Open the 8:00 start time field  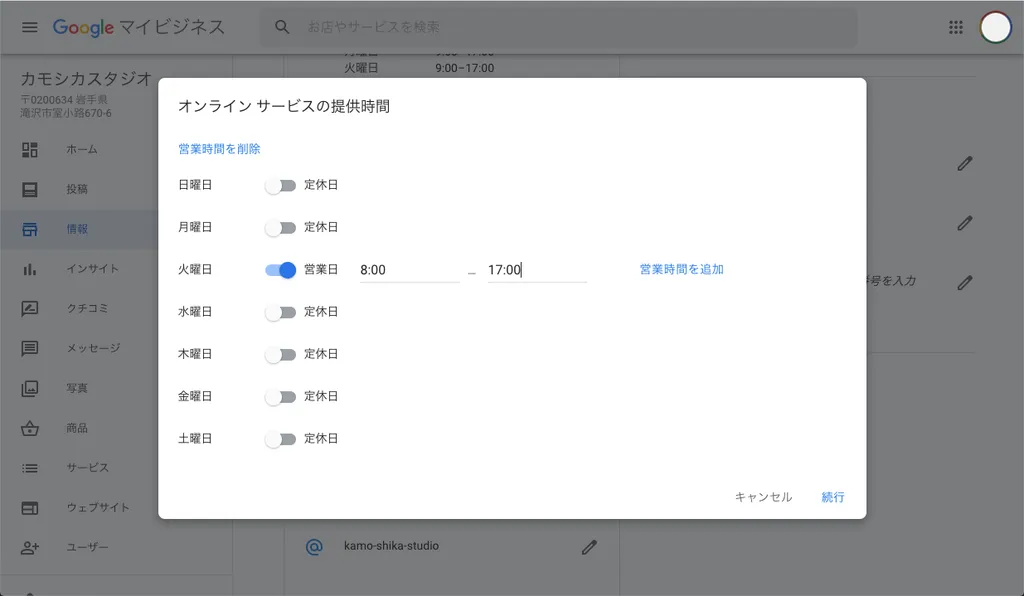[409, 270]
